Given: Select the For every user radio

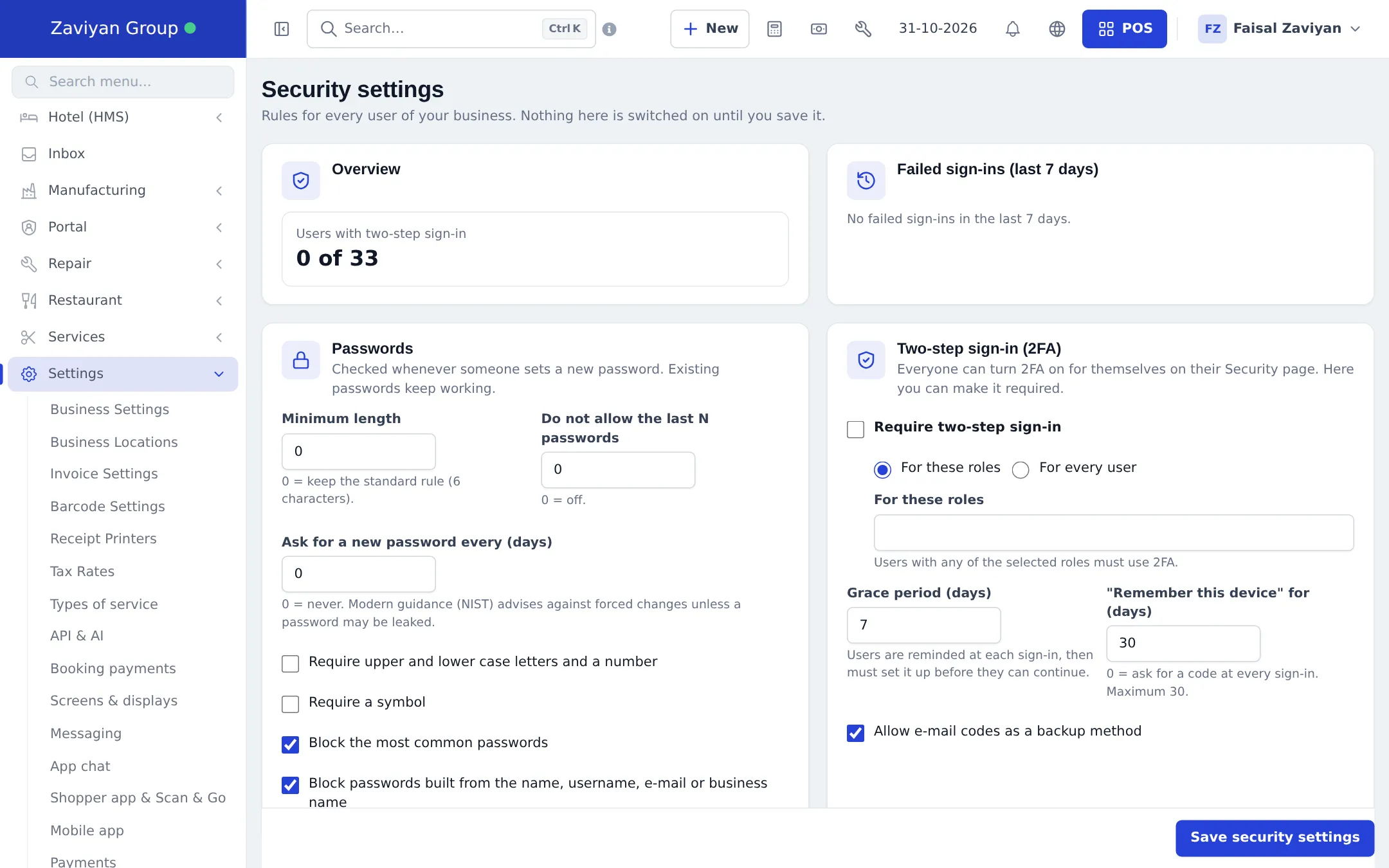Looking at the screenshot, I should pyautogui.click(x=1021, y=470).
